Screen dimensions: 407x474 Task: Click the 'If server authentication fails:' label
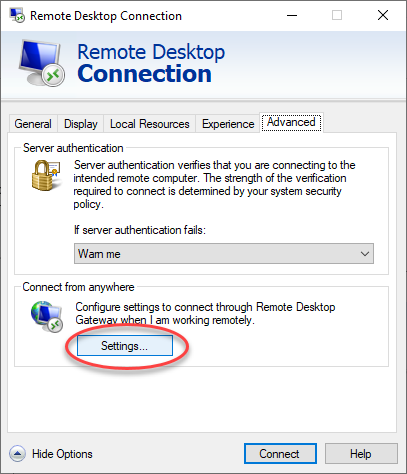tap(140, 230)
